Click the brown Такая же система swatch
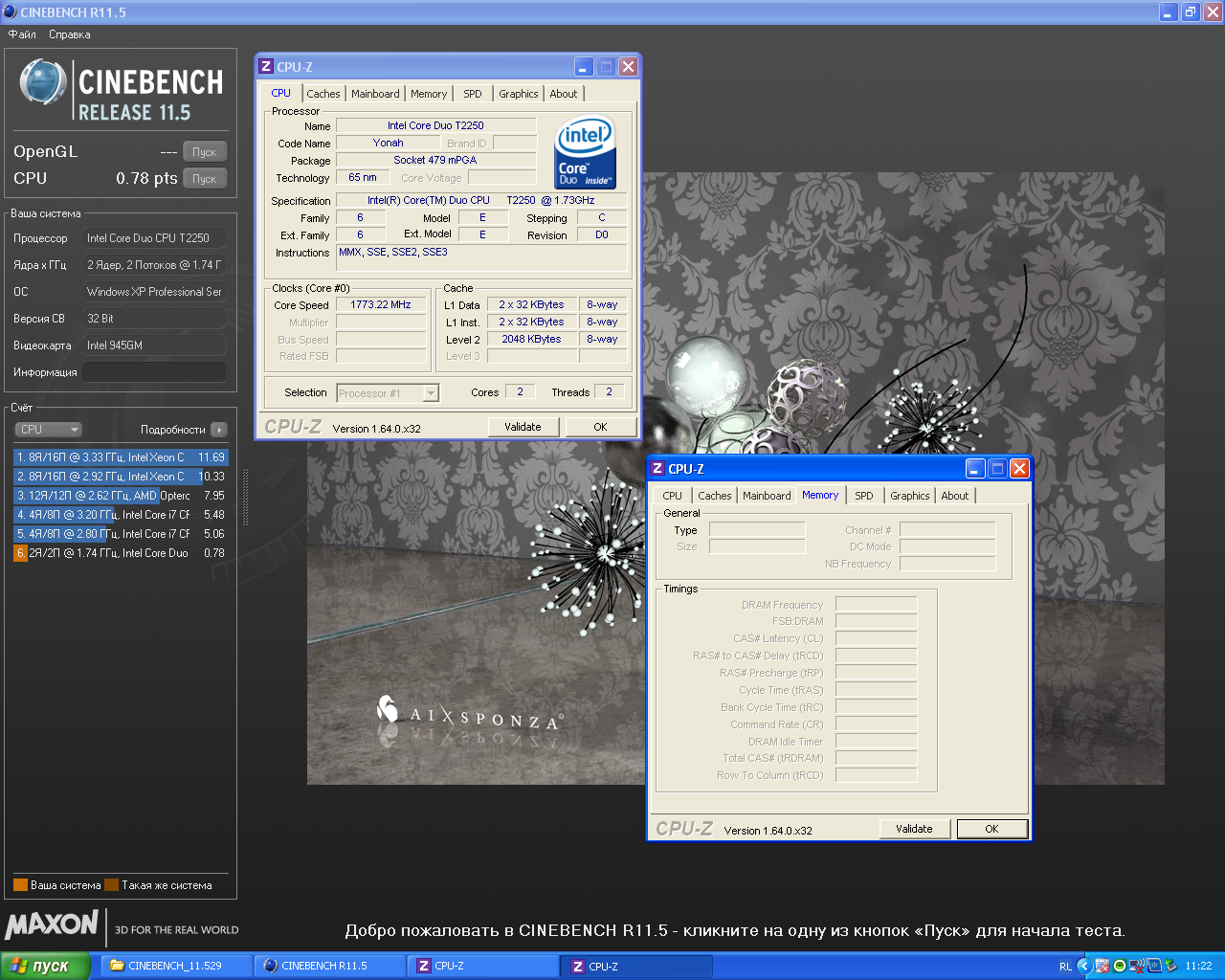 [111, 885]
